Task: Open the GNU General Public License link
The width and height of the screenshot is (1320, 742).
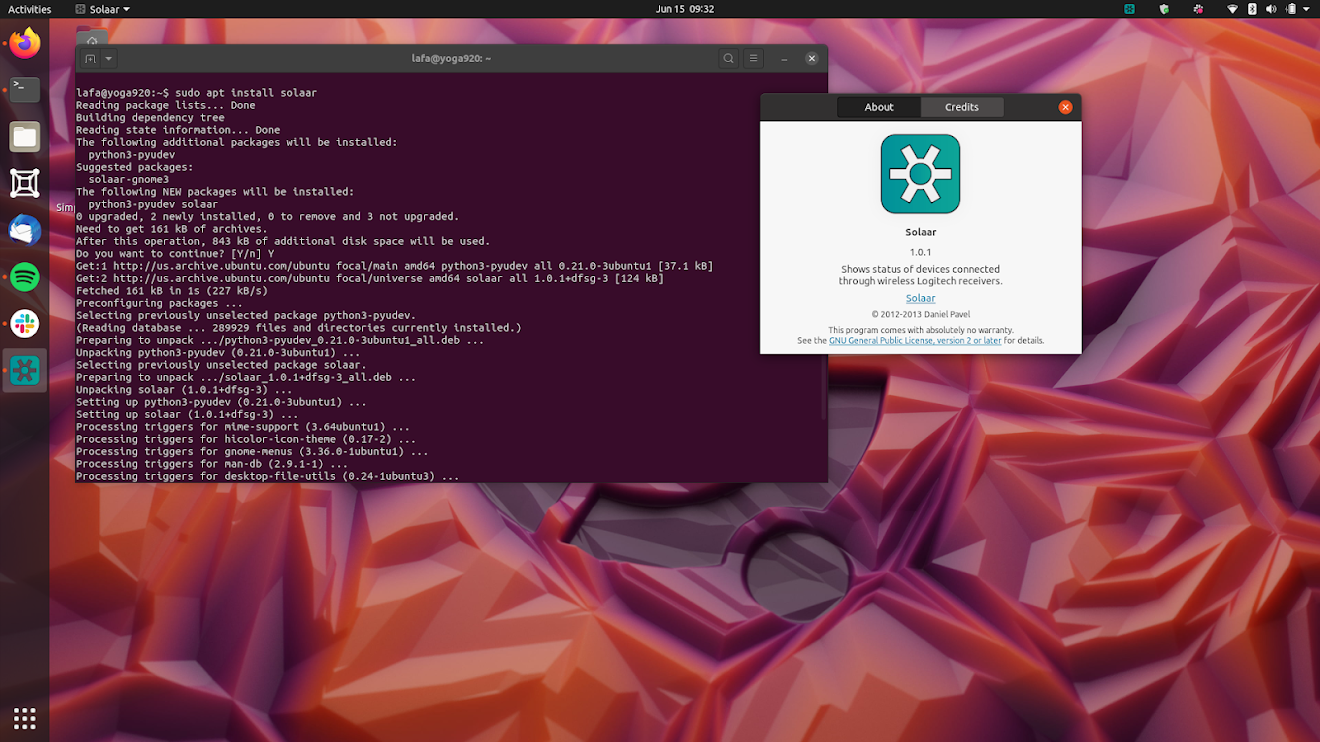Action: point(914,340)
